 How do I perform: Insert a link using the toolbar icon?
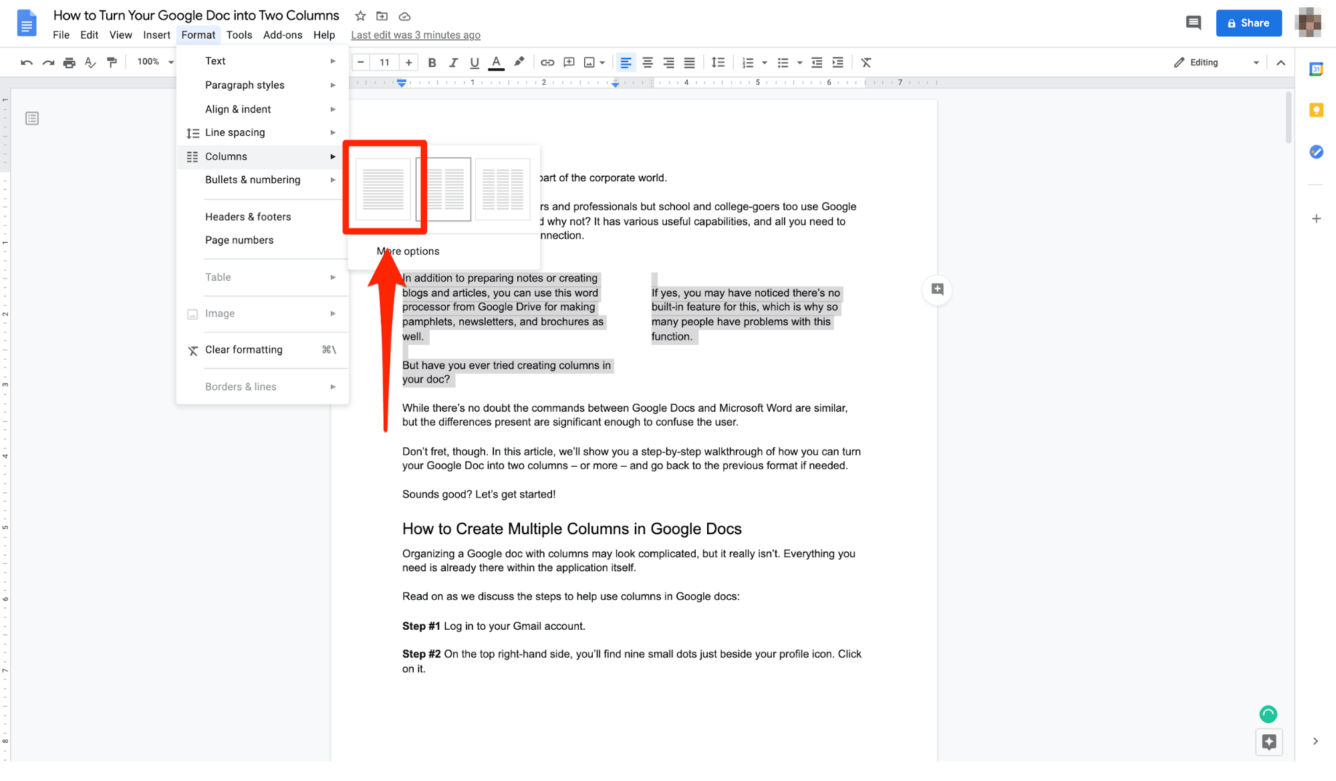click(x=547, y=62)
